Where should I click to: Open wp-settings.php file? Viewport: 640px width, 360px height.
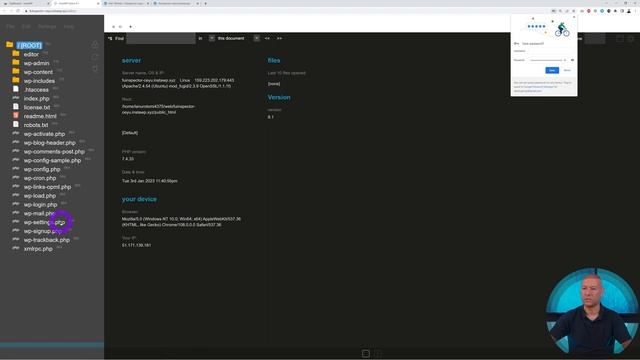coord(44,222)
